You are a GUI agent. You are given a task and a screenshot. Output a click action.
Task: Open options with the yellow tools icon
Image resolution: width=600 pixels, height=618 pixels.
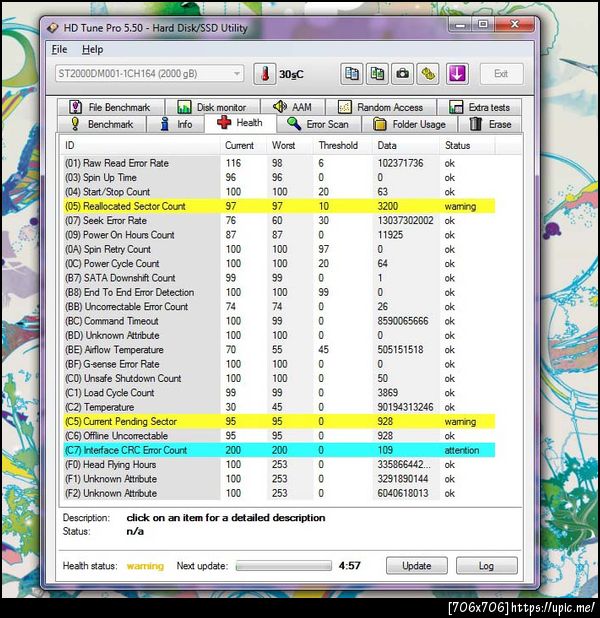[x=428, y=74]
